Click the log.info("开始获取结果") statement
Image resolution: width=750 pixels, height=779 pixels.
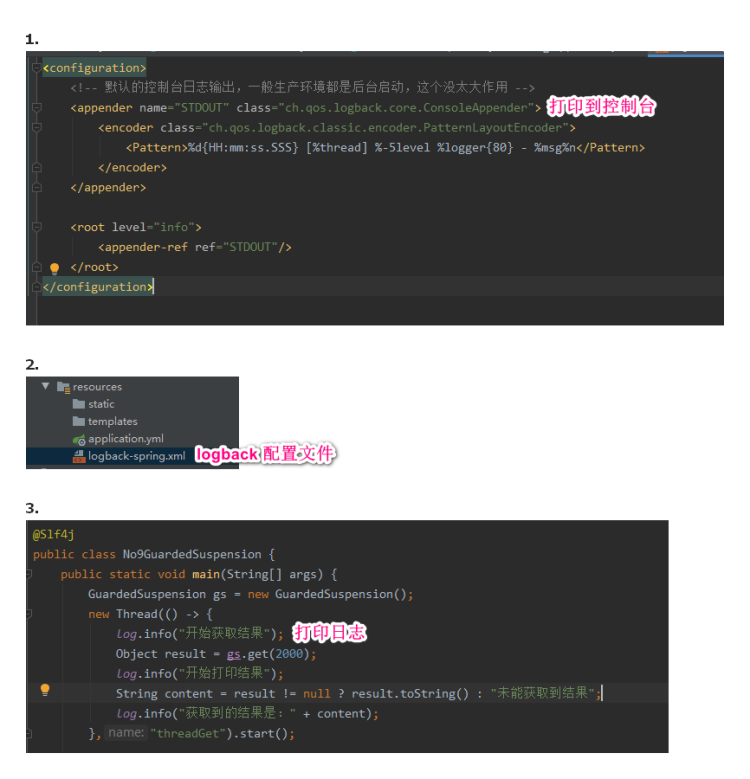(x=200, y=633)
